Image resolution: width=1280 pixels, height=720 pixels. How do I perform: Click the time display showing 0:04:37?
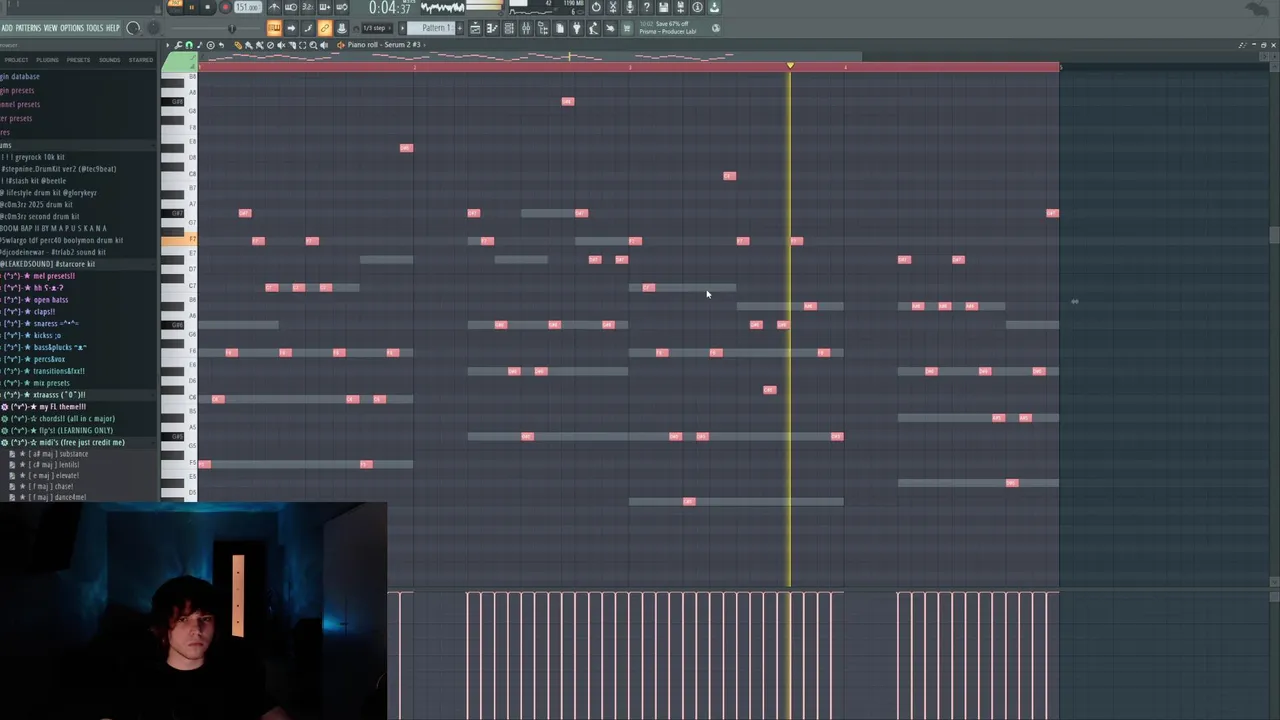point(390,8)
